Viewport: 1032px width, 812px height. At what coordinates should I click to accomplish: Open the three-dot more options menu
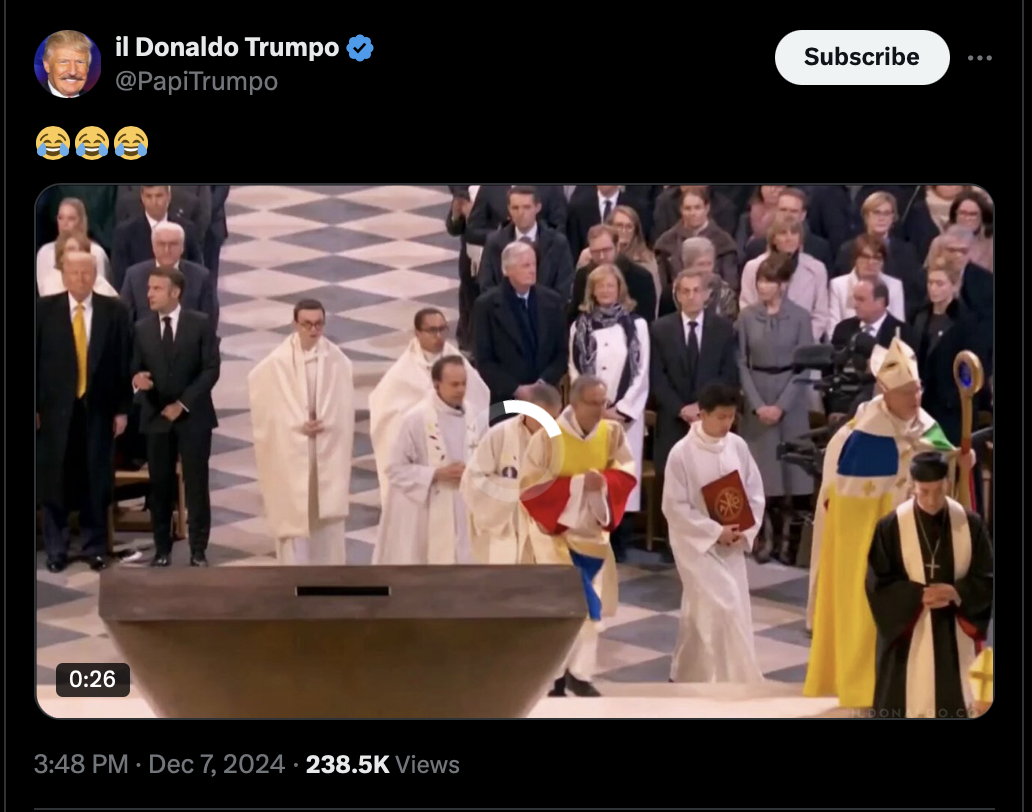[979, 58]
